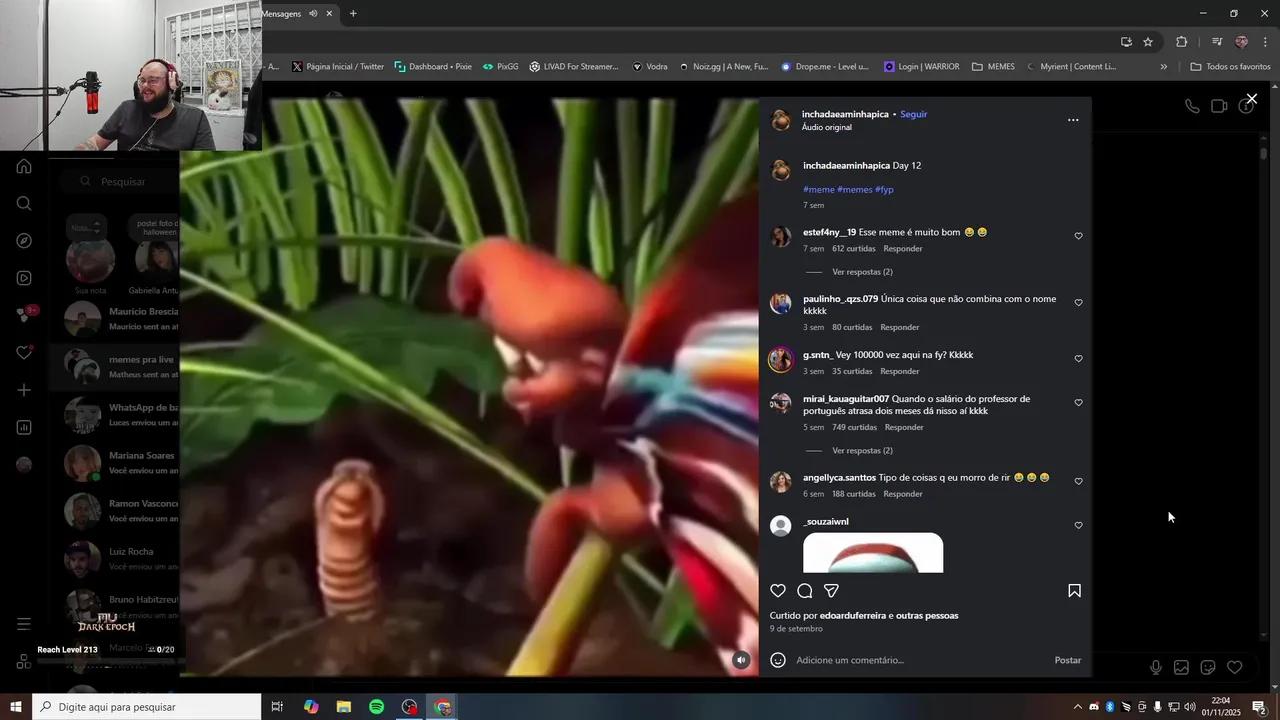The image size is (1280, 720).
Task: Open the Instagram Home feed
Action: tap(24, 166)
